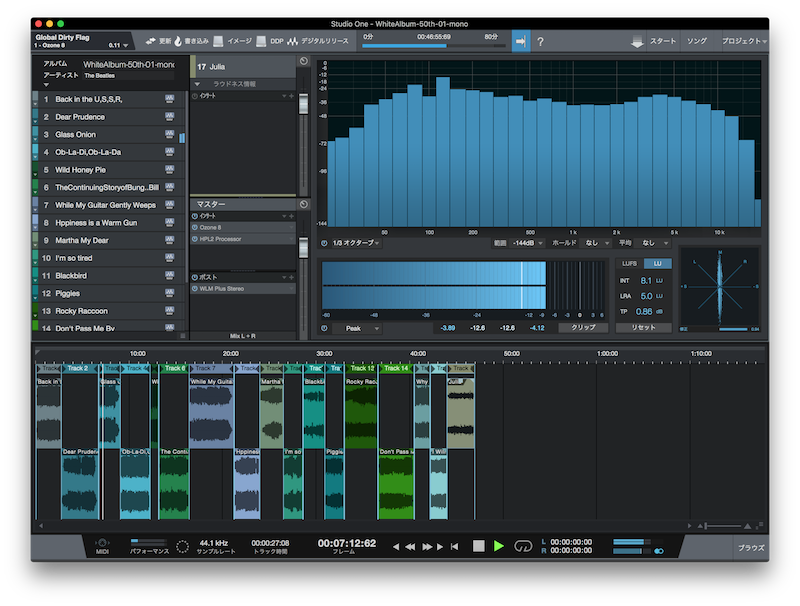Image resolution: width=800 pixels, height=606 pixels.
Task: Adjust the Julia track volume fader
Action: pos(304,104)
